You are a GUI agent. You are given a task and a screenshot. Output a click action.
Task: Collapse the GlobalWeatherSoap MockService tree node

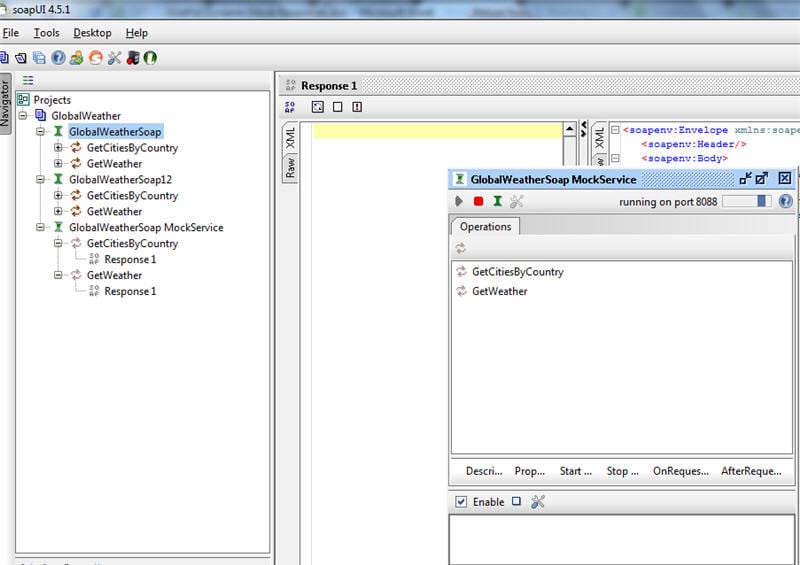[x=40, y=227]
